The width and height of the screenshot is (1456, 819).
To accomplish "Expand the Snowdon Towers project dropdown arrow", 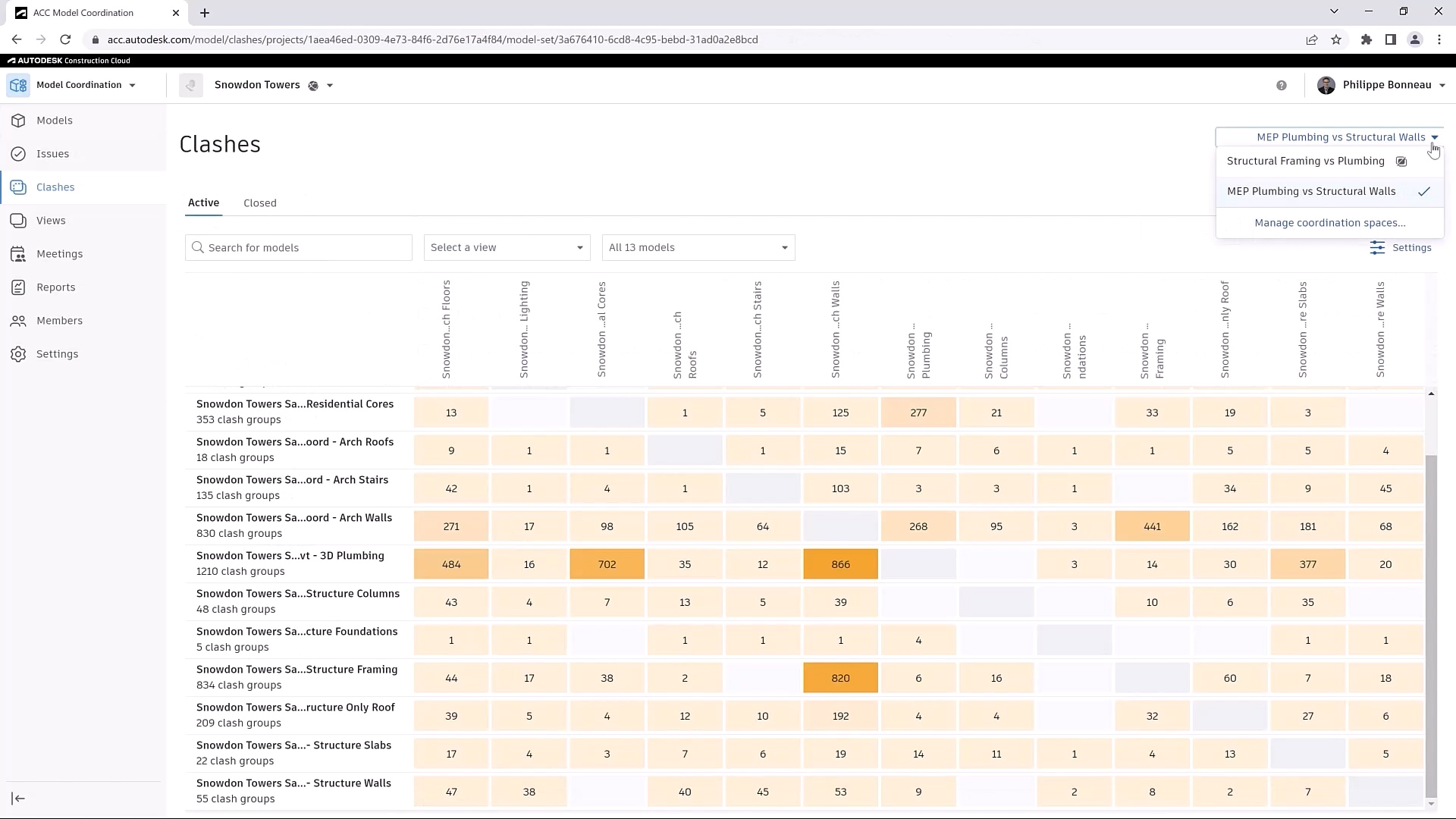I will coord(330,86).
